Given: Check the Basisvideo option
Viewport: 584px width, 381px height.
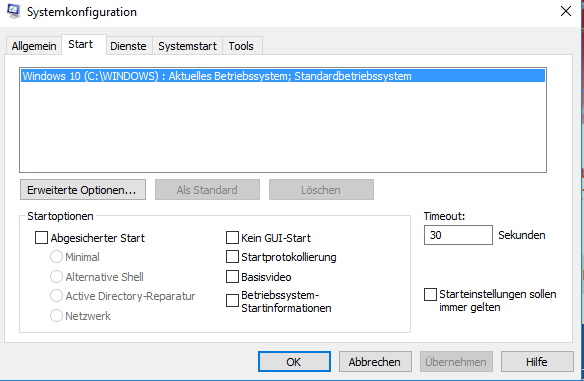Looking at the screenshot, I should click(x=232, y=277).
